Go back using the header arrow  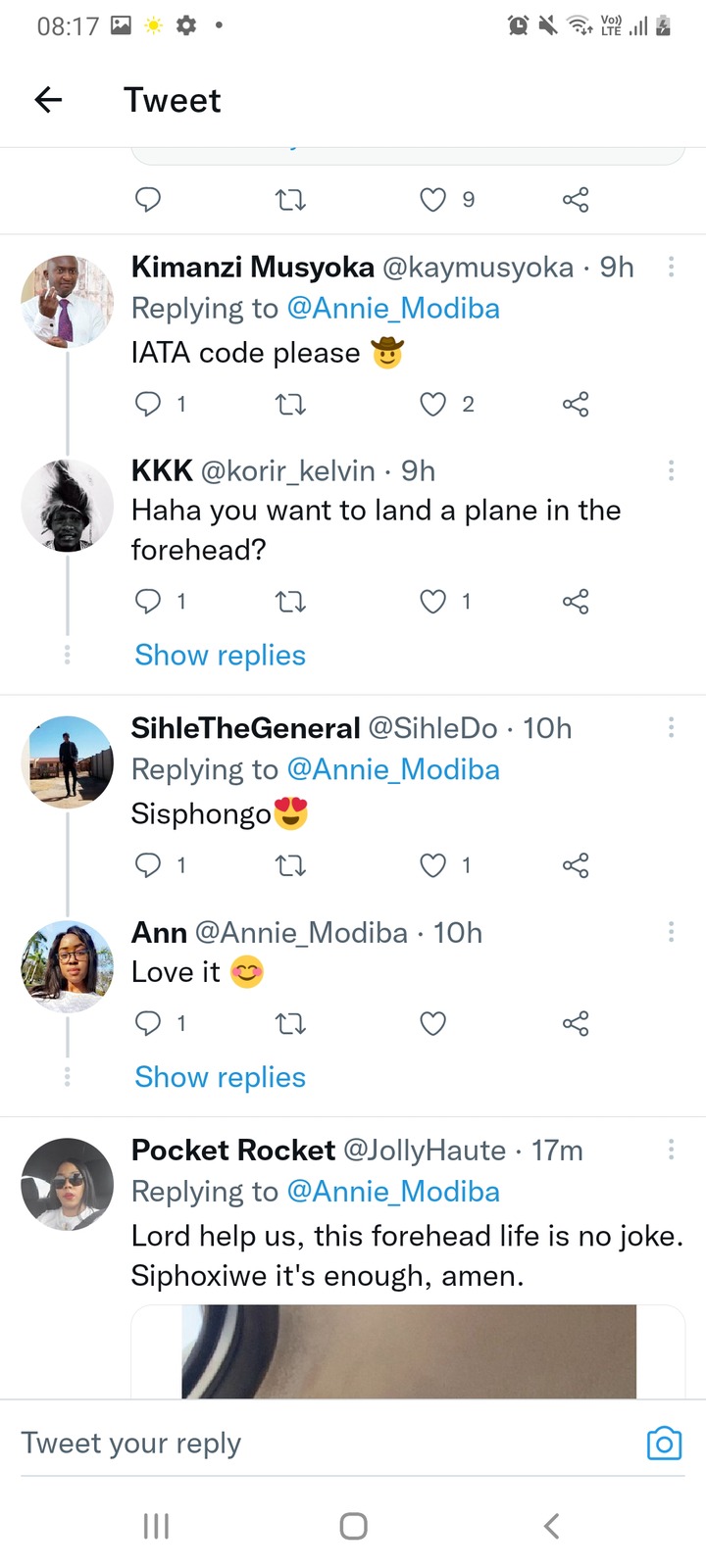pyautogui.click(x=48, y=99)
